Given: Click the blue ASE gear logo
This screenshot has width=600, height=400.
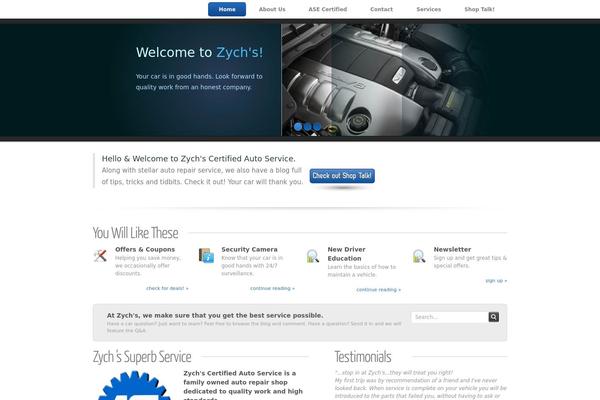Looking at the screenshot, I should (134, 385).
